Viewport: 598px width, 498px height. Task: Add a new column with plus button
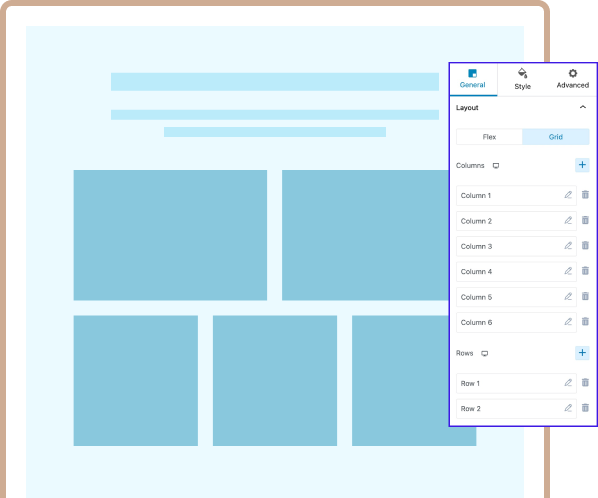[x=582, y=165]
